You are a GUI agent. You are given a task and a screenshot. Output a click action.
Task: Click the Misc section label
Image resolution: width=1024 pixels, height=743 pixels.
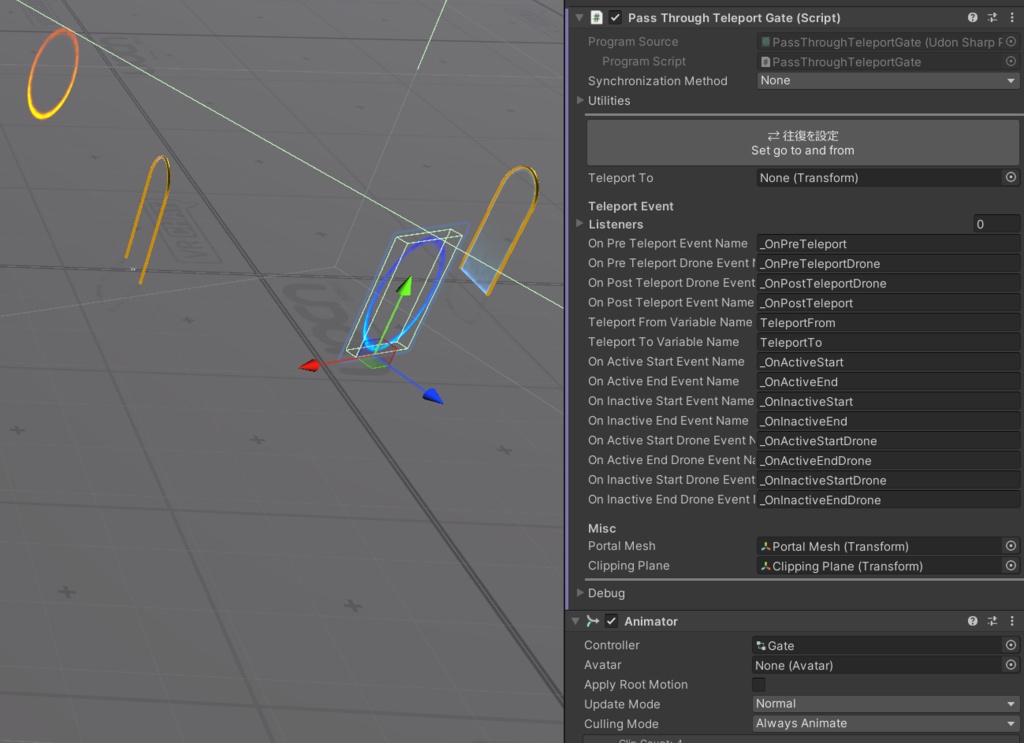point(601,528)
